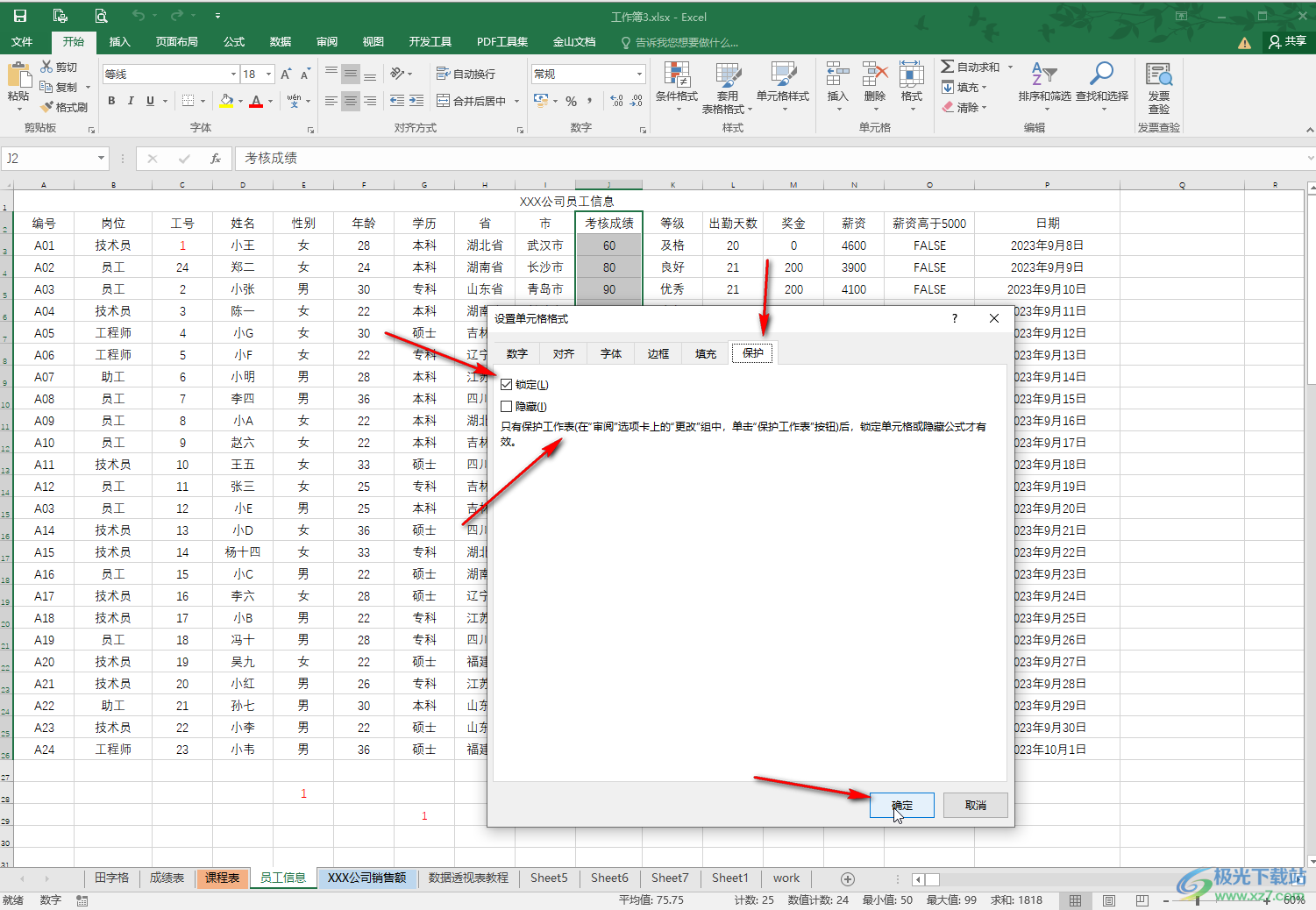Image resolution: width=1316 pixels, height=910 pixels.
Task: Click the Print Preview icon in quick access toolbar
Action: tap(101, 16)
